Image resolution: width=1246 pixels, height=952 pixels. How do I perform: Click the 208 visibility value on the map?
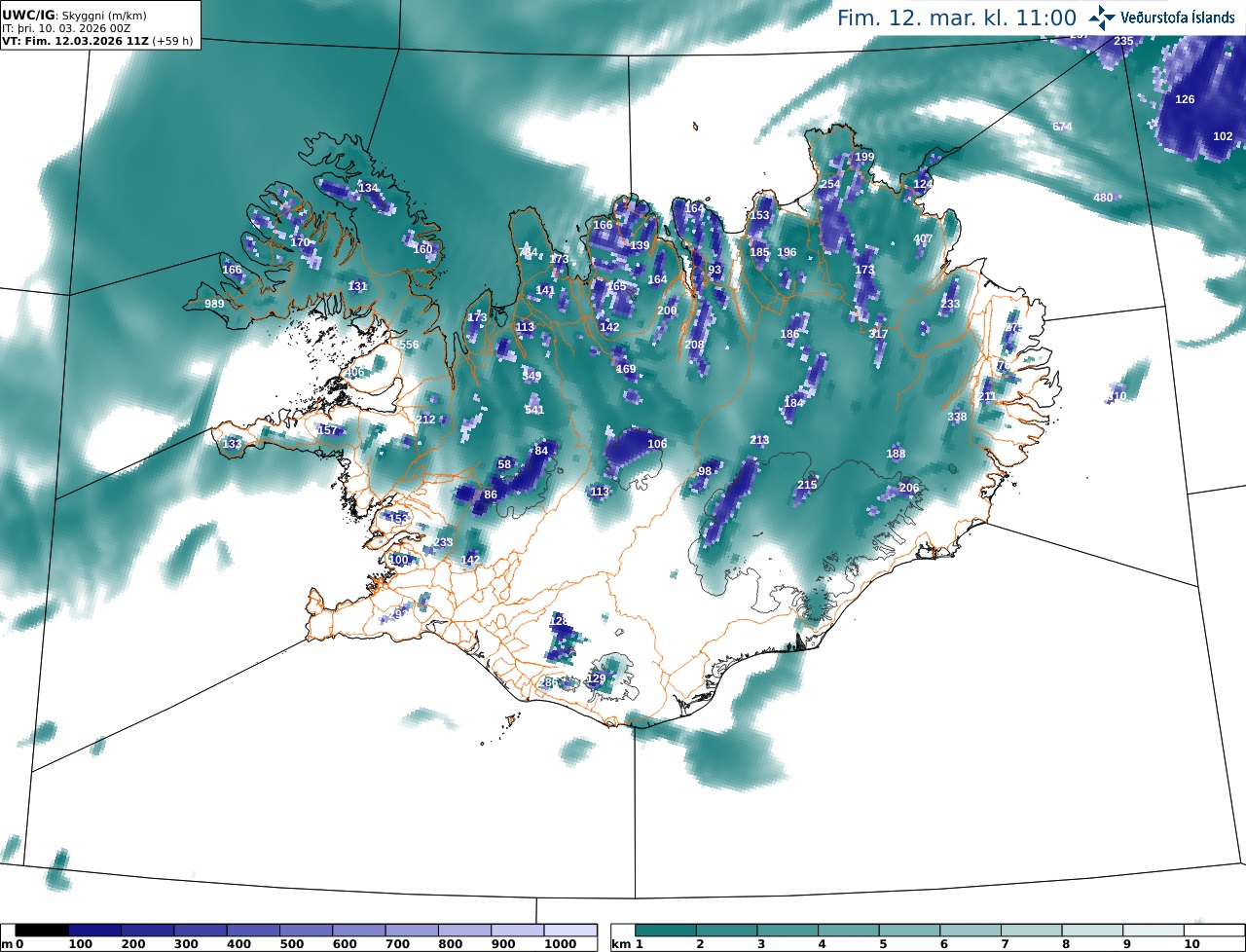click(x=694, y=346)
